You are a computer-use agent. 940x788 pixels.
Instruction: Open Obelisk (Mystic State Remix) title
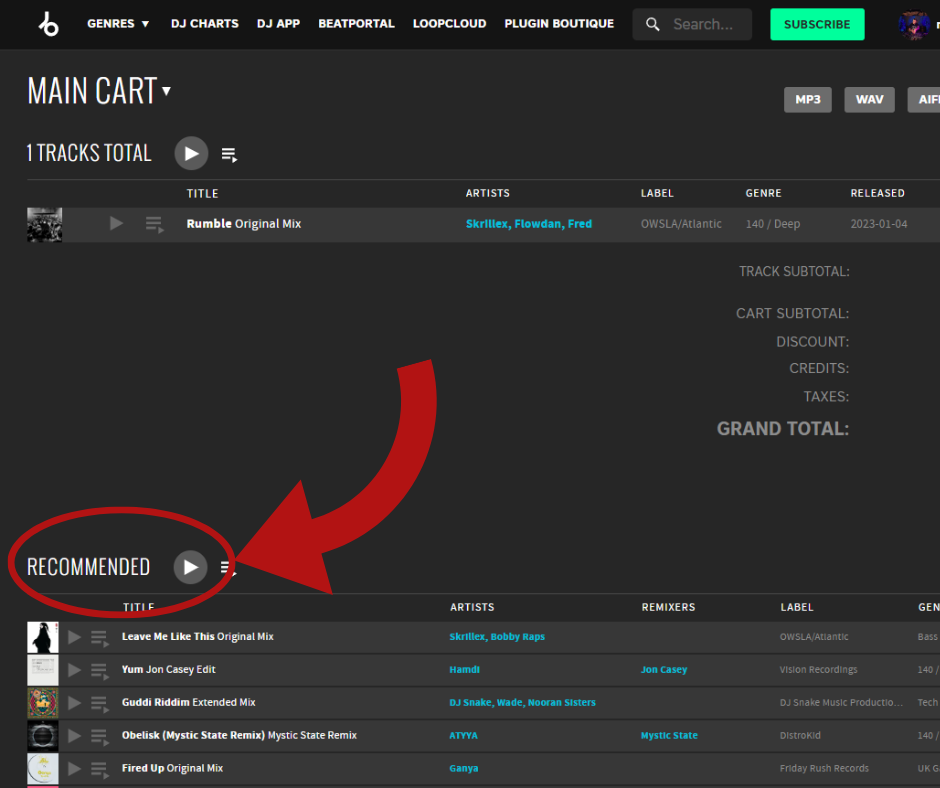tap(239, 735)
